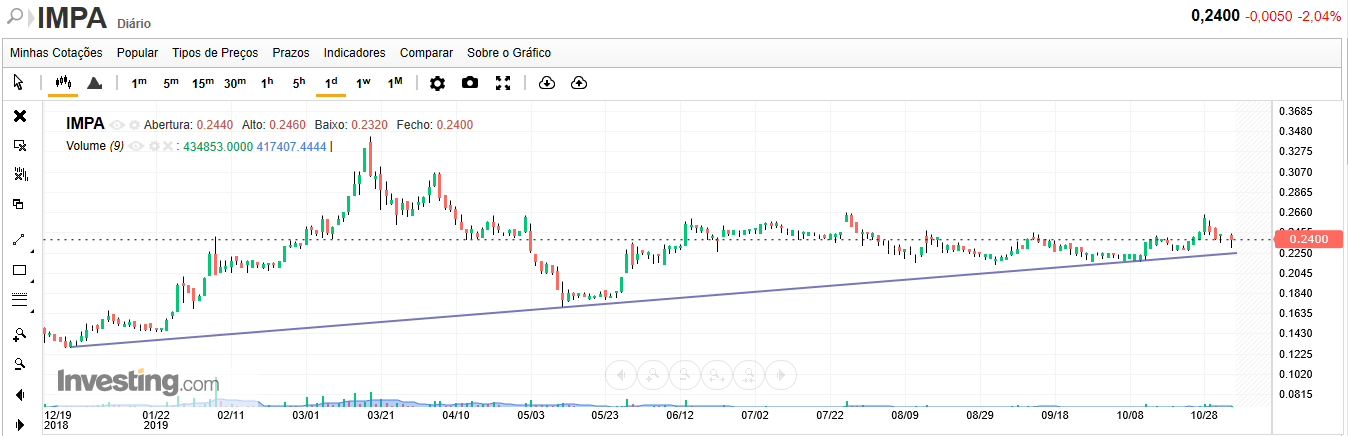The height and width of the screenshot is (436, 1348).
Task: Open the Minhas Cotações menu
Action: coord(56,53)
